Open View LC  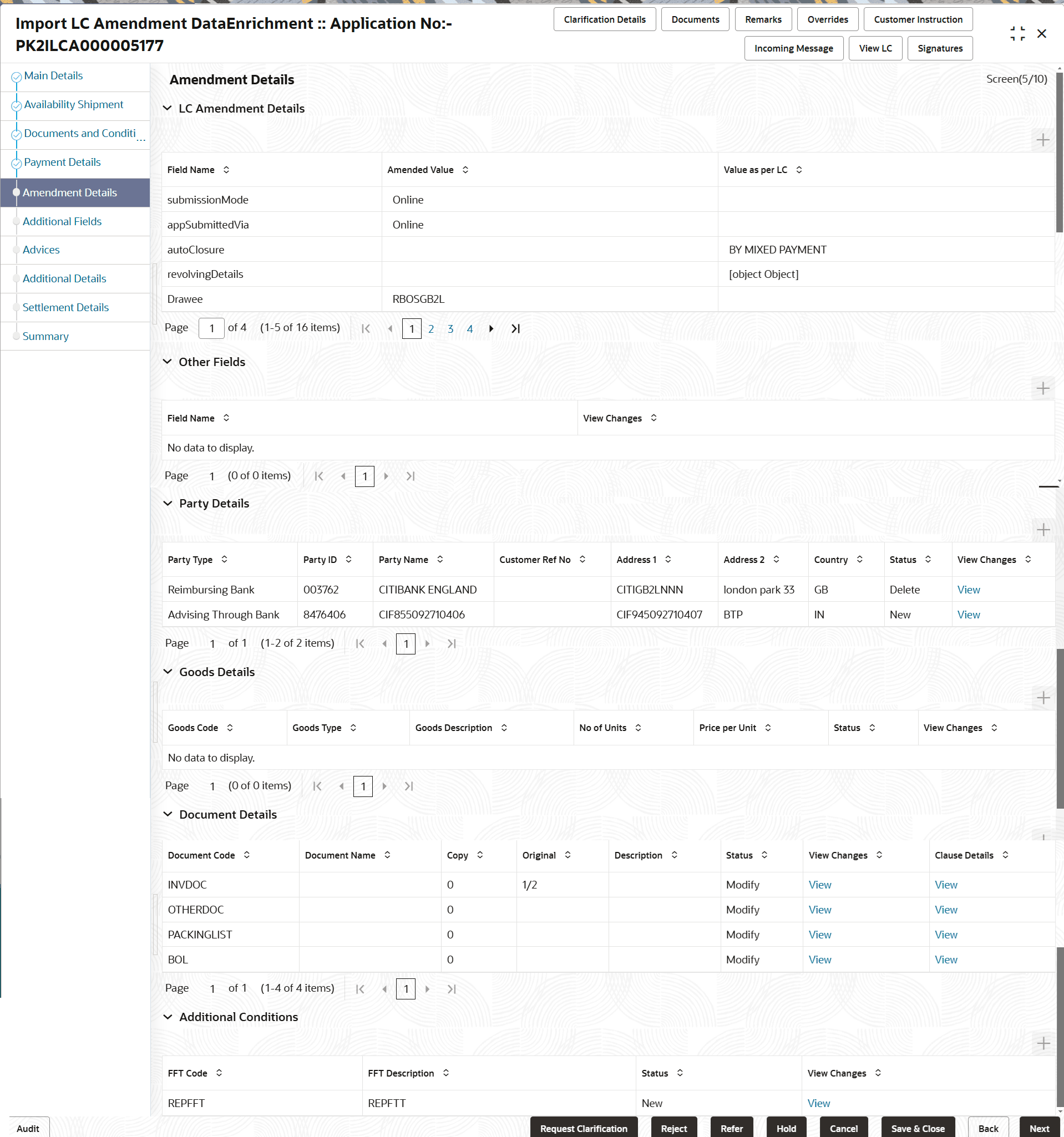point(875,48)
